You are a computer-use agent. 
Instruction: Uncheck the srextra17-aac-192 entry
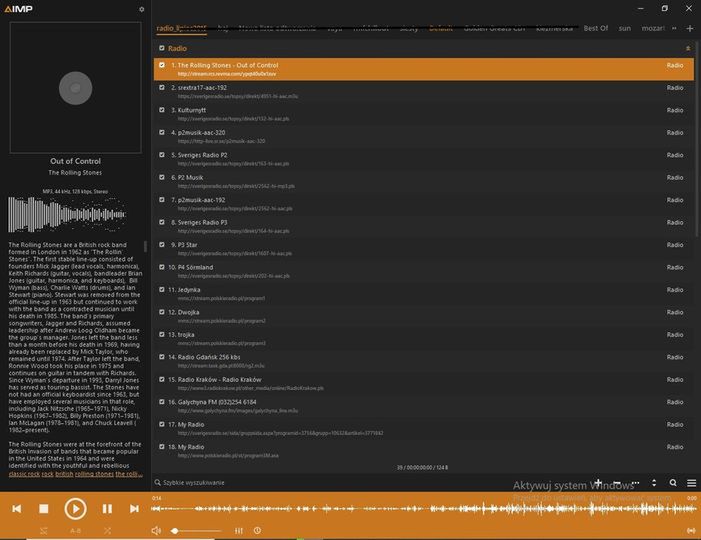(x=162, y=87)
